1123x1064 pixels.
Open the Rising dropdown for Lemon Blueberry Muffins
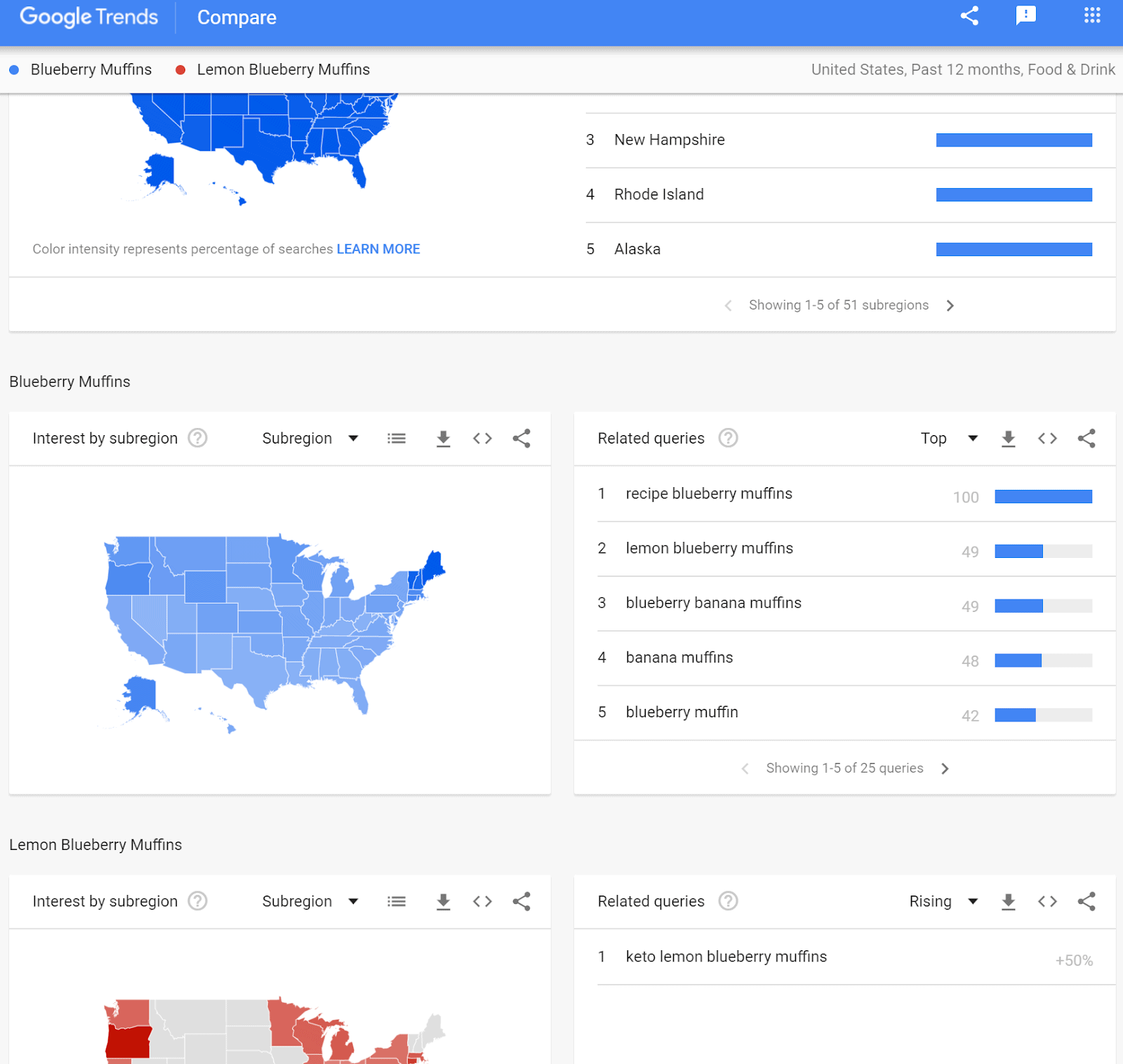[x=943, y=901]
